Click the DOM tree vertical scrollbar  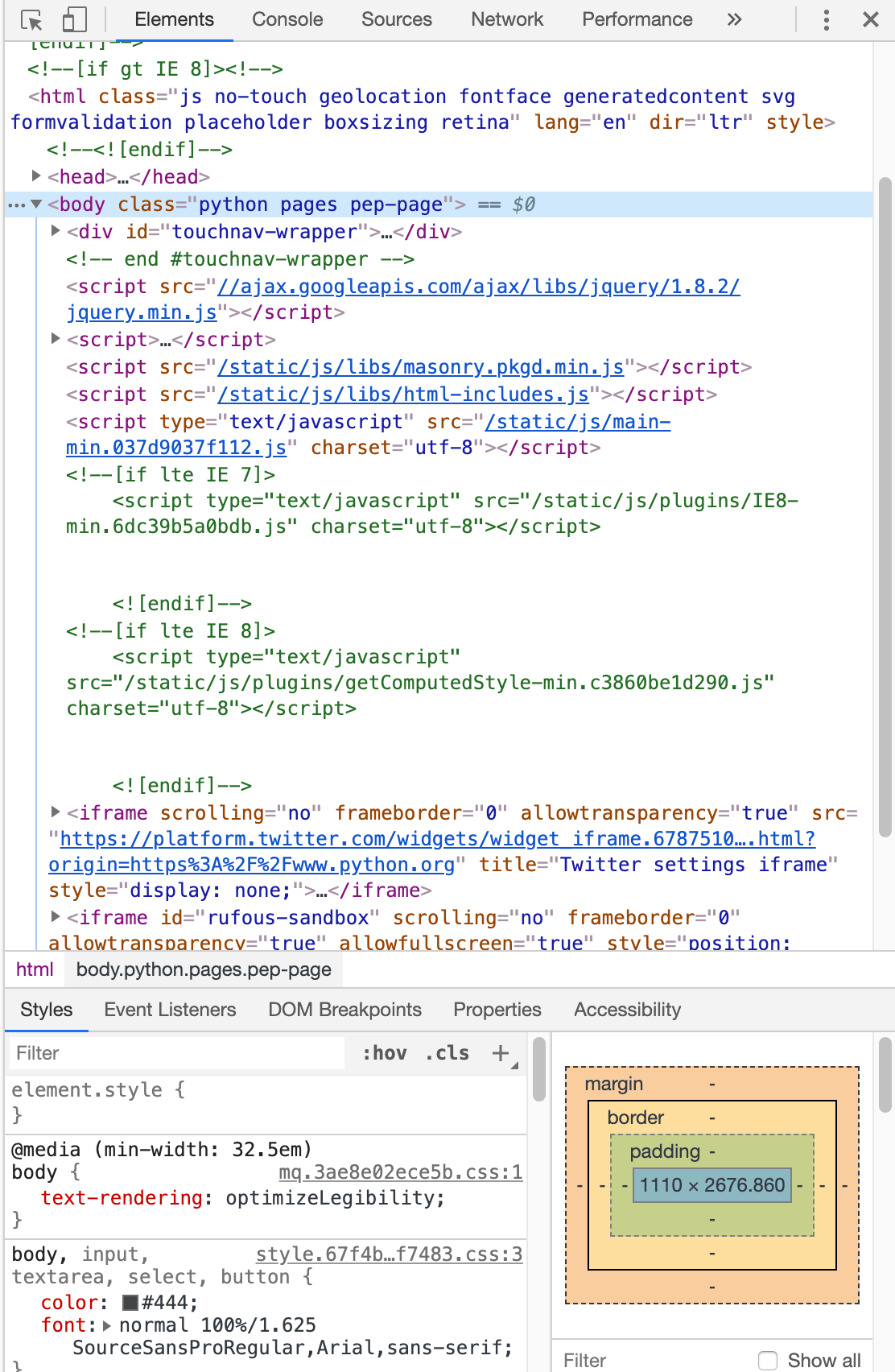coord(885,507)
